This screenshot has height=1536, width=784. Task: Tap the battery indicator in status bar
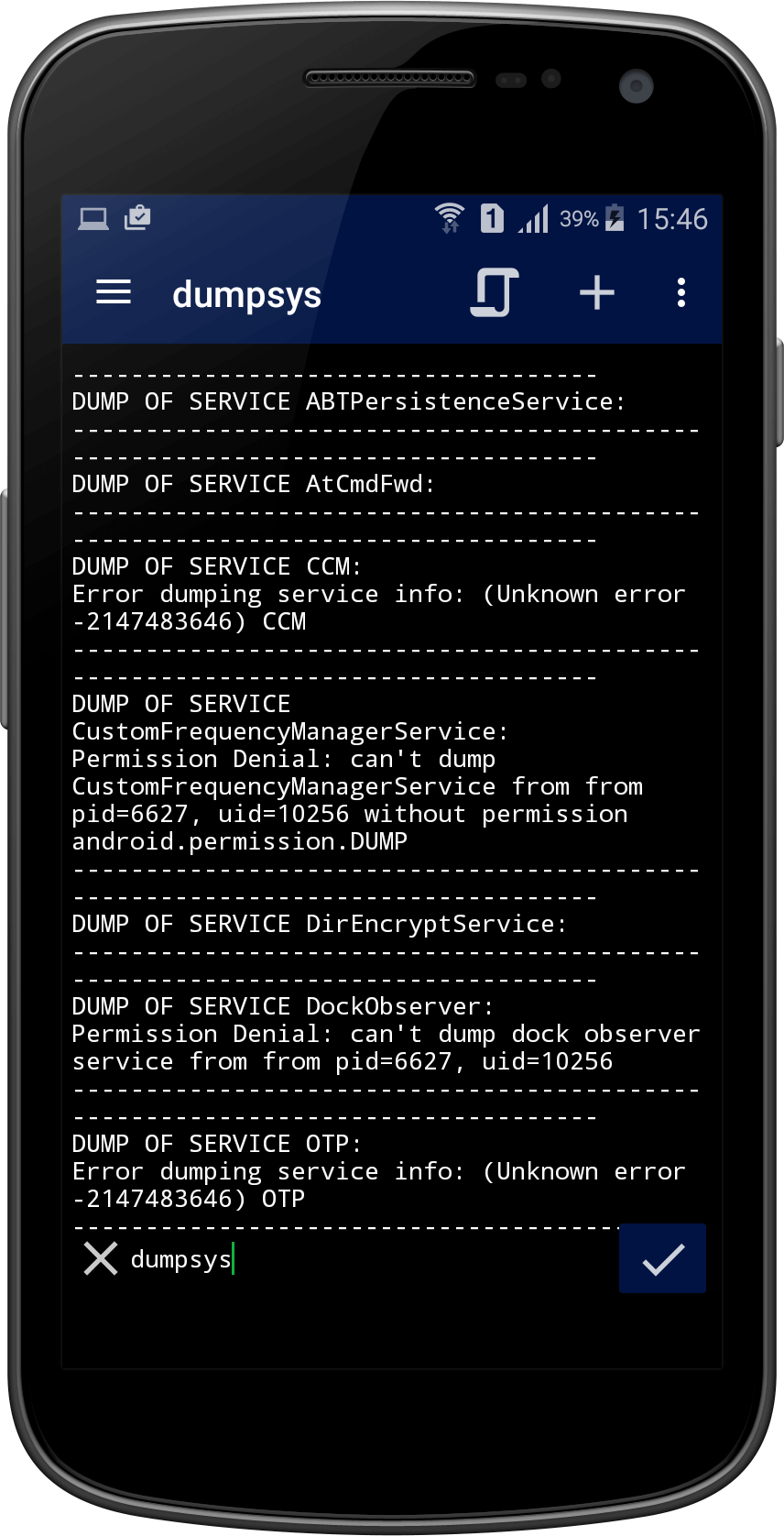click(x=615, y=218)
